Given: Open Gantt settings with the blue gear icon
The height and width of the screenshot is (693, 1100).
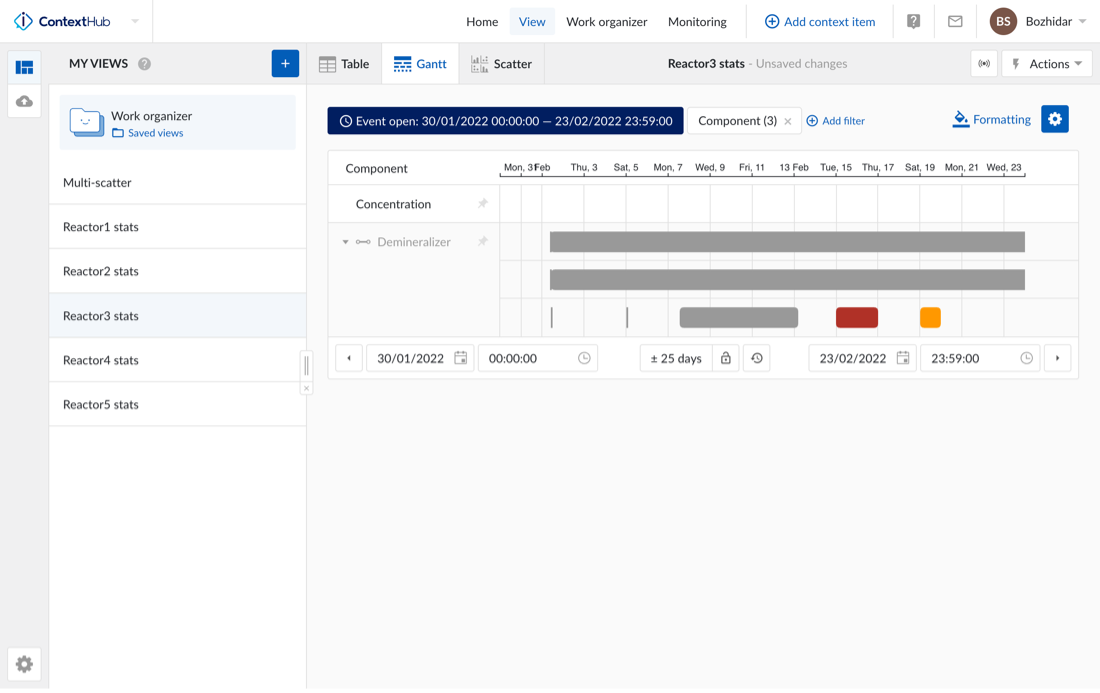Looking at the screenshot, I should click(1054, 119).
